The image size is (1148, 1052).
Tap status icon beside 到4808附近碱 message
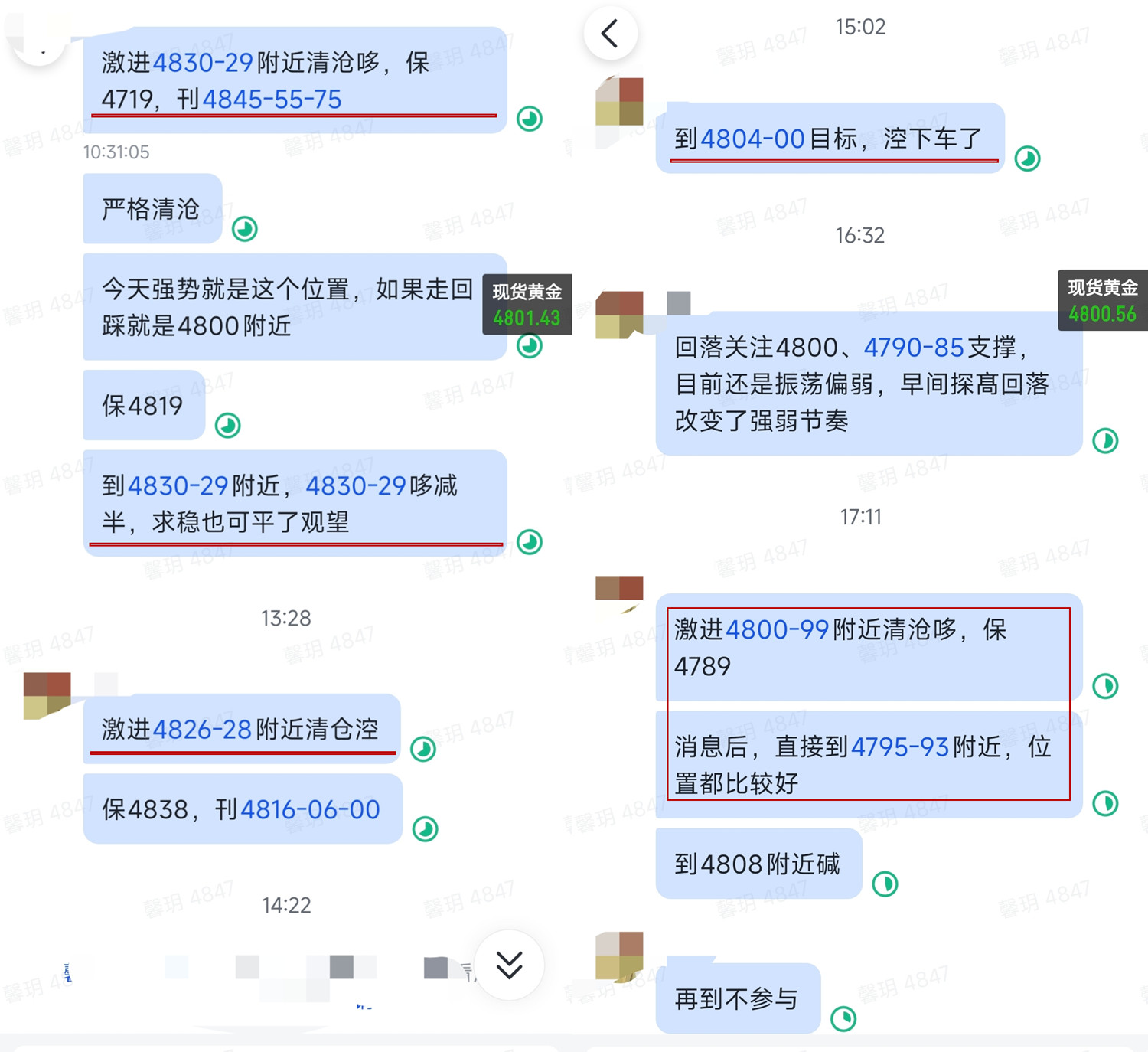point(885,884)
